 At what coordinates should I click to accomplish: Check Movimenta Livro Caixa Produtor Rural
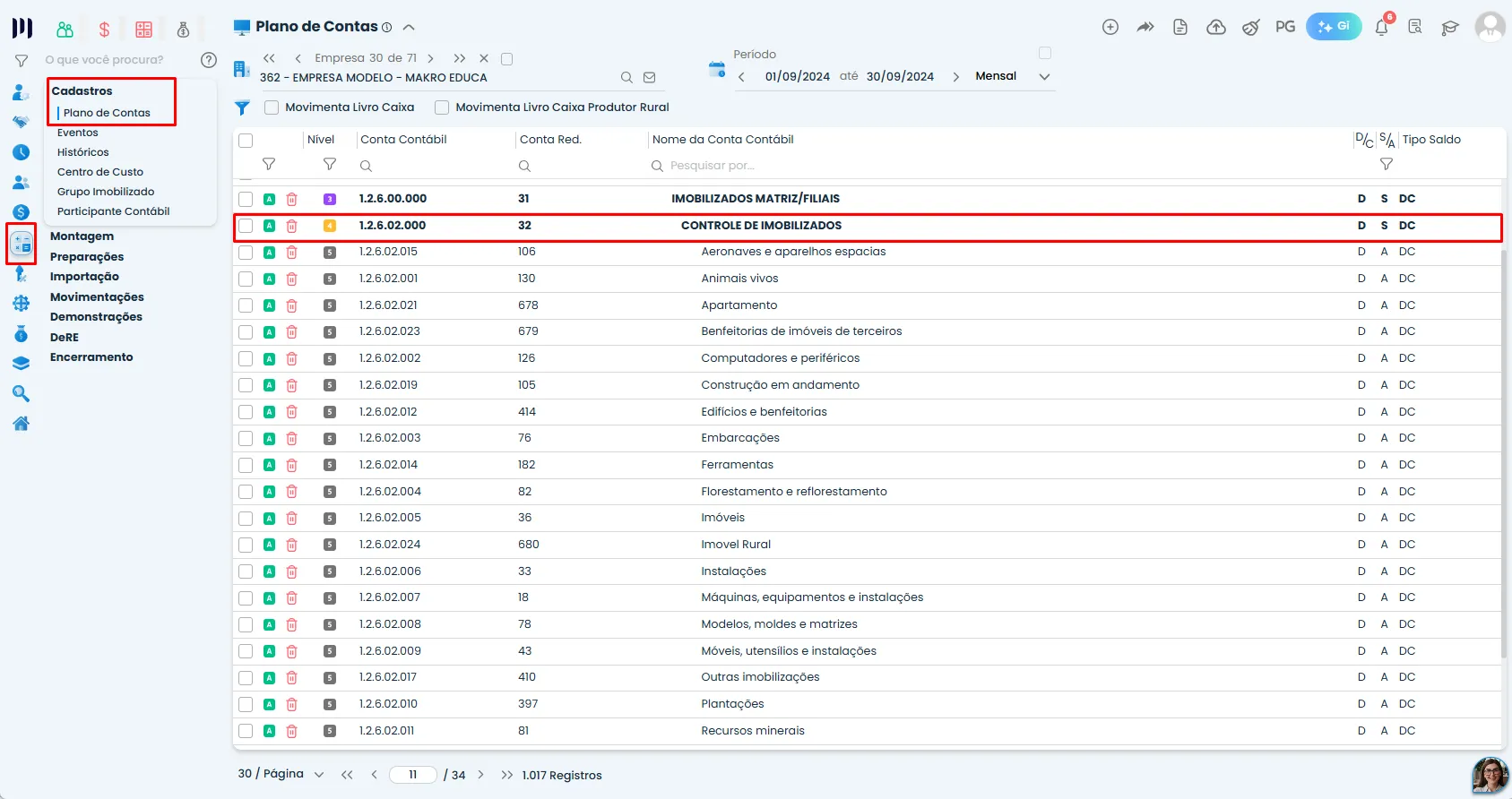(x=442, y=107)
